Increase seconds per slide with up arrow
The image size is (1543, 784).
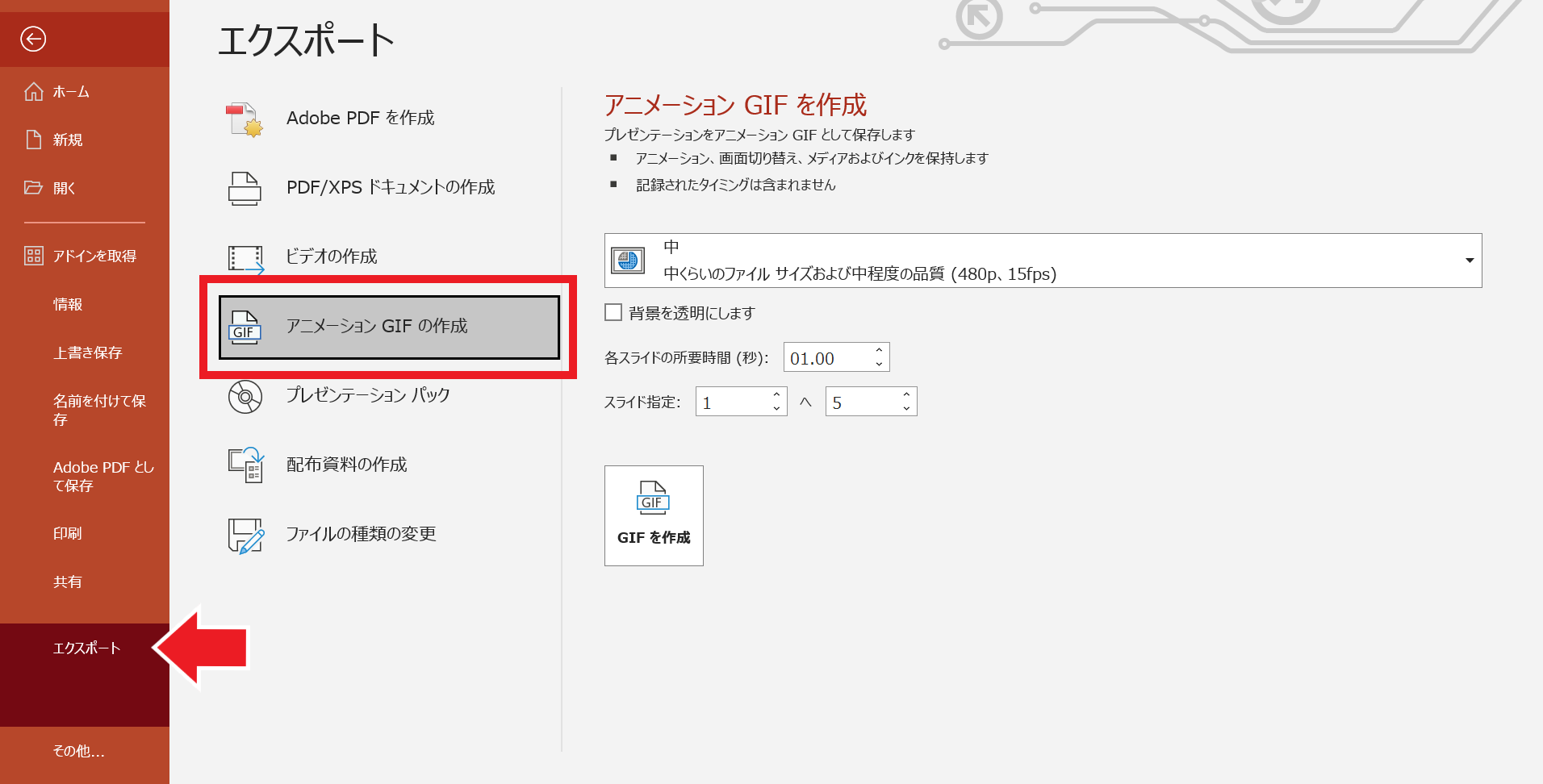pos(879,351)
